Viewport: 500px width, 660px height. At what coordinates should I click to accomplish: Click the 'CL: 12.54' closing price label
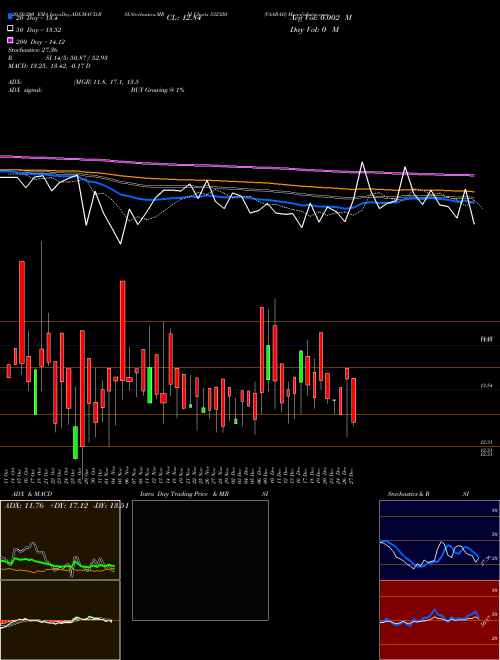point(184,18)
